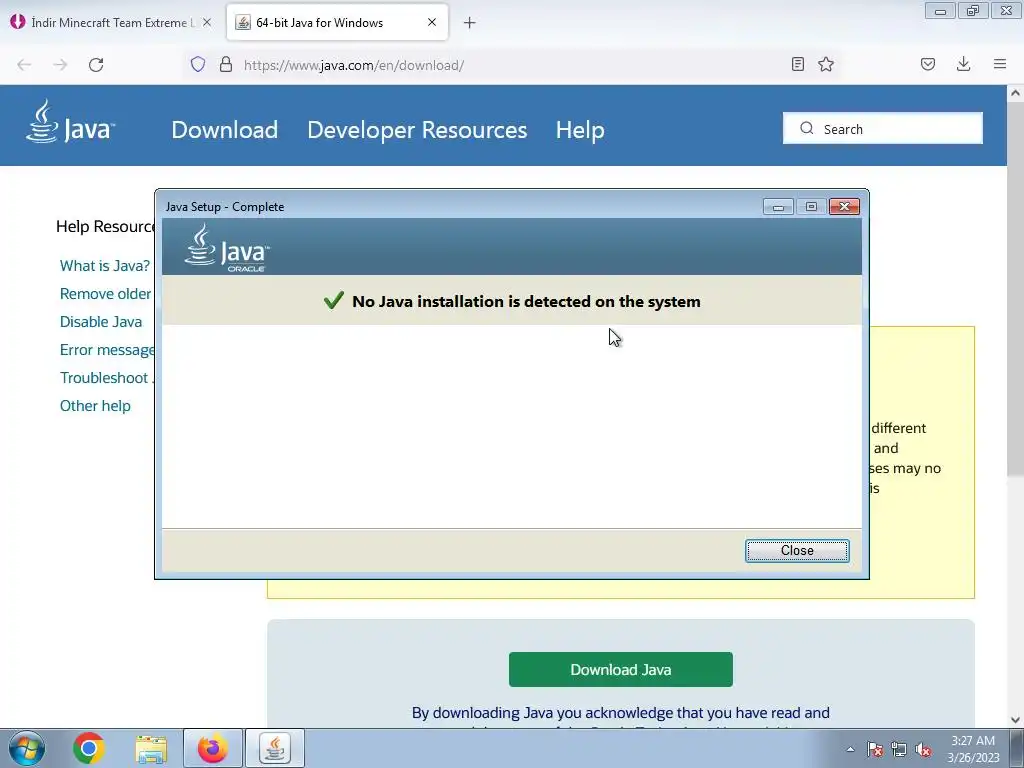Open Chrome from the taskbar
This screenshot has width=1024, height=768.
89,748
